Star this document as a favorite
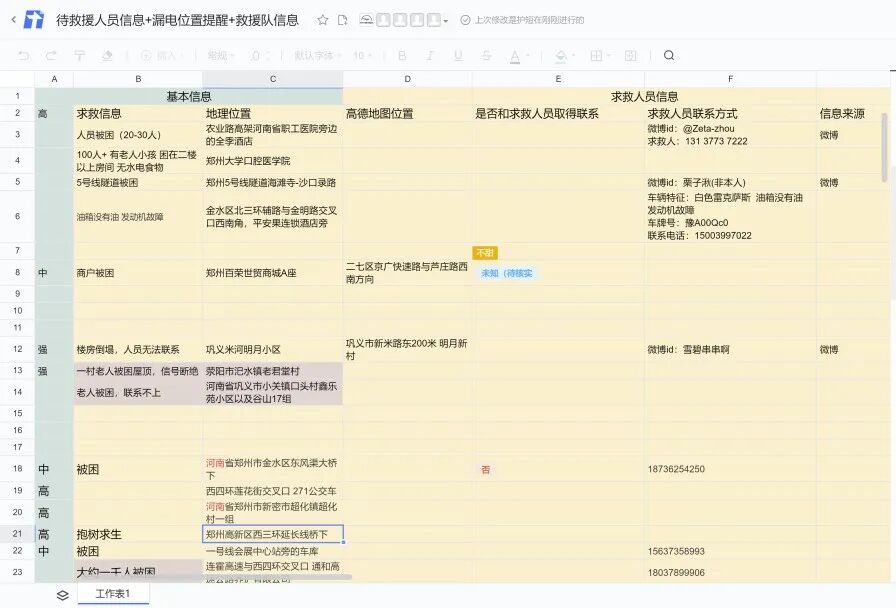Image resolution: width=896 pixels, height=608 pixels. [323, 20]
